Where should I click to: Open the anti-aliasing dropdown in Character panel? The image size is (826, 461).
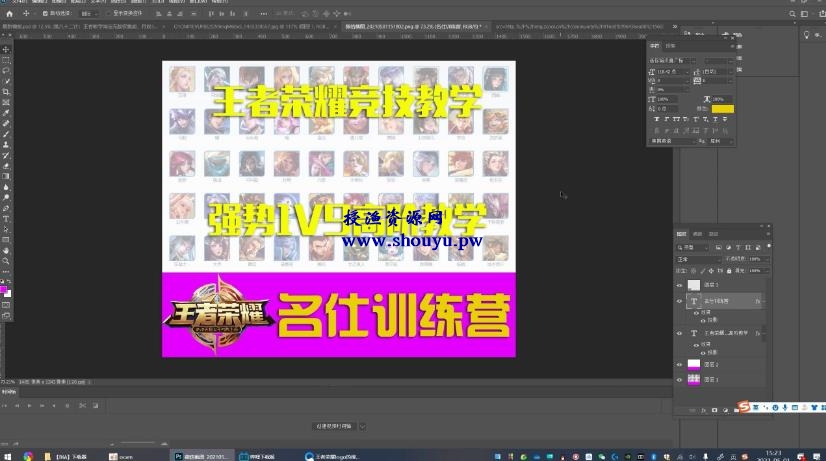tap(721, 141)
